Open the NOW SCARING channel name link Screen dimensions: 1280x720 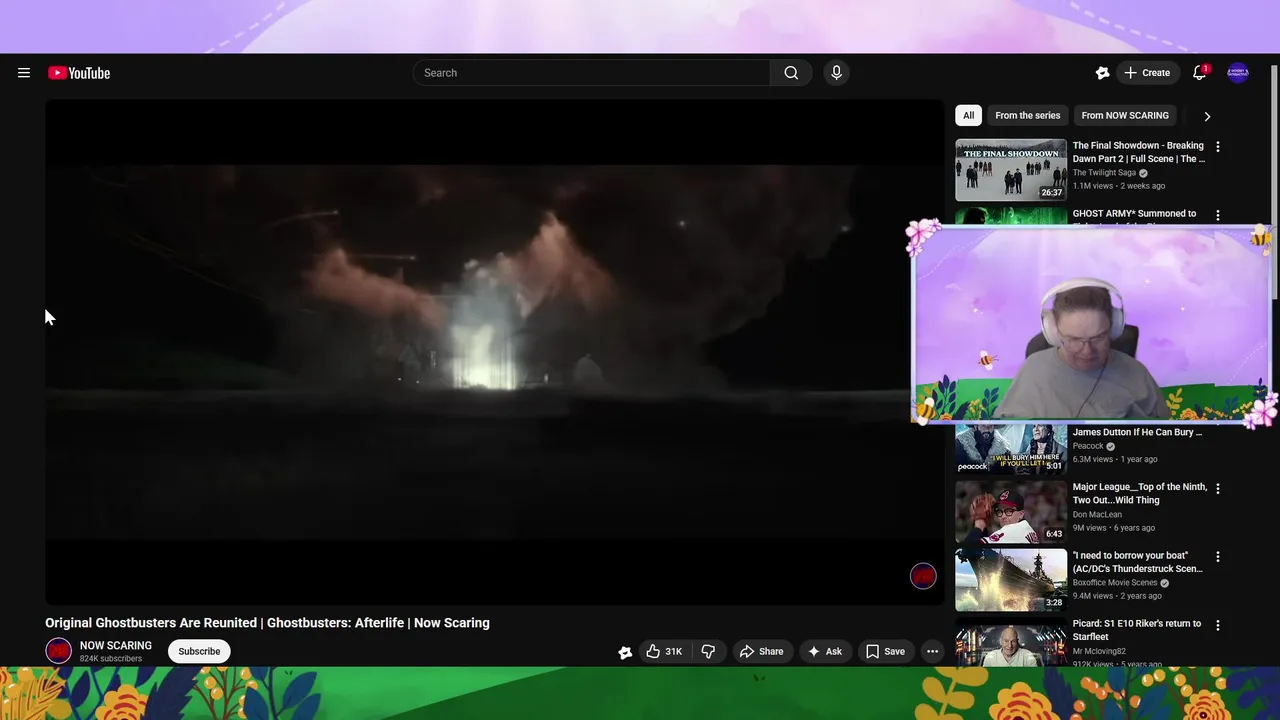[116, 645]
